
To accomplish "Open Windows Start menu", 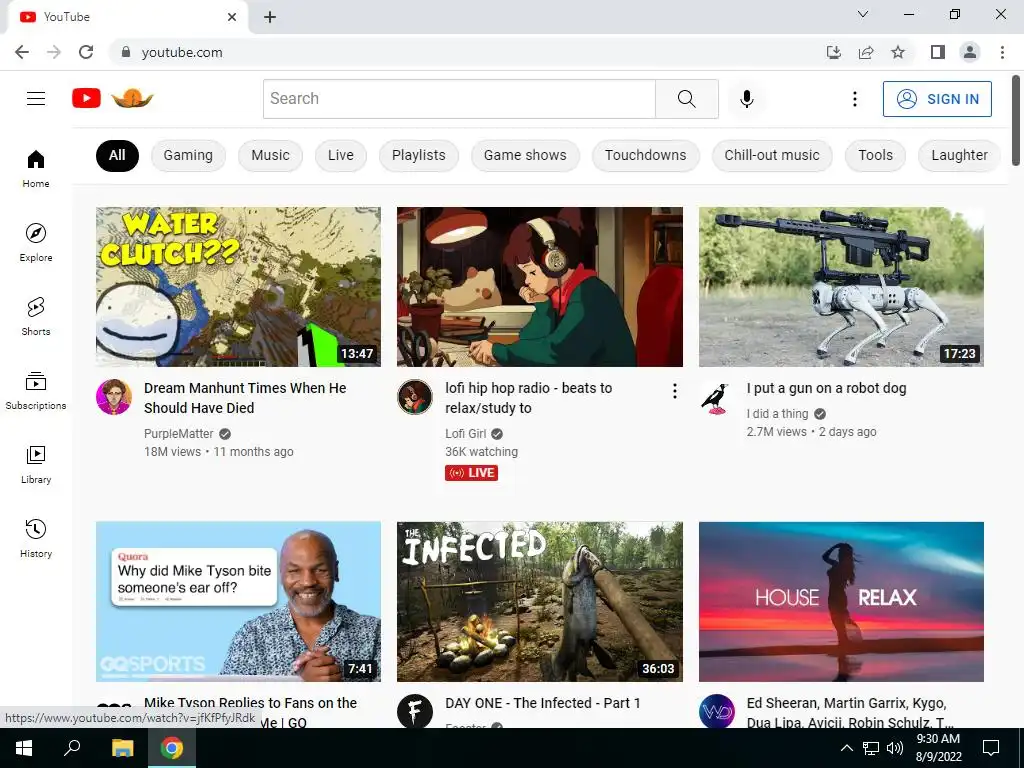I will (x=24, y=748).
